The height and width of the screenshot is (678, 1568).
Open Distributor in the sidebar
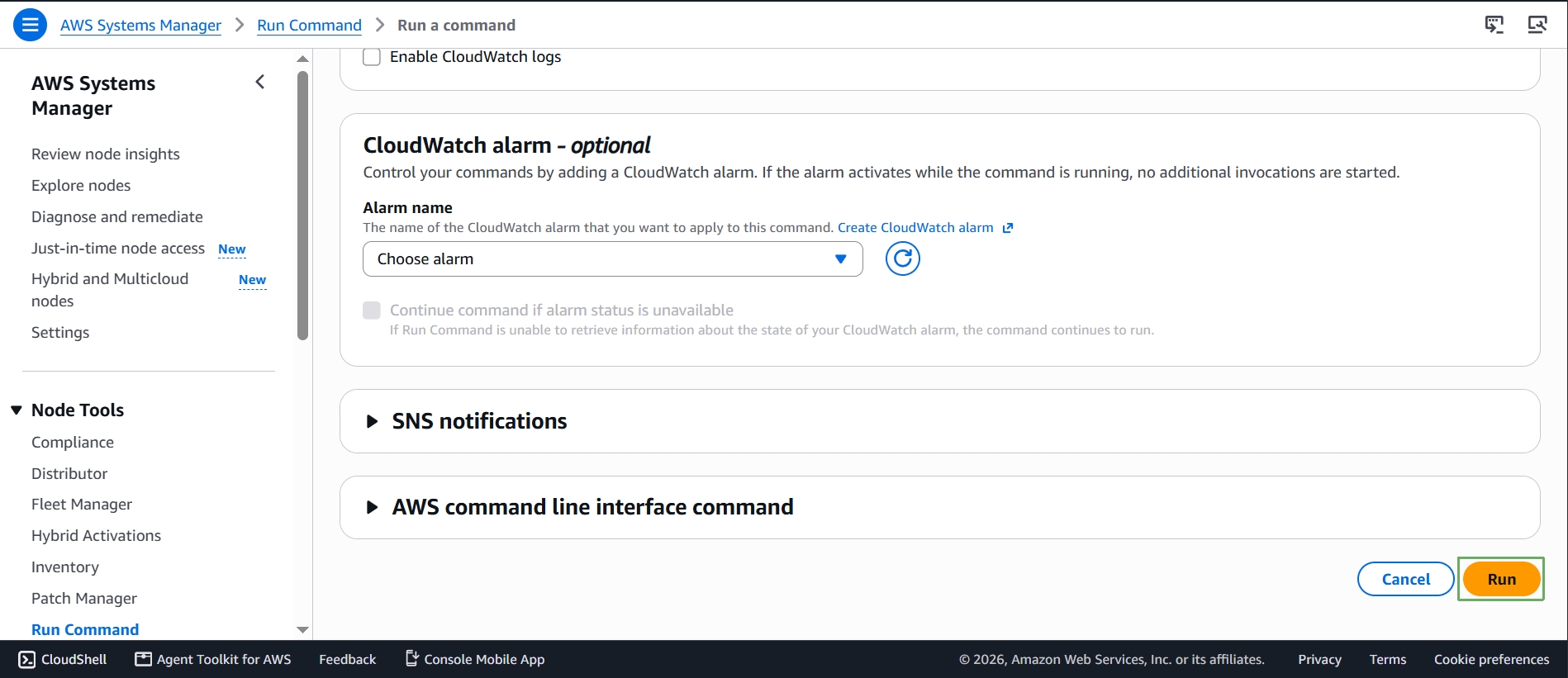click(69, 474)
